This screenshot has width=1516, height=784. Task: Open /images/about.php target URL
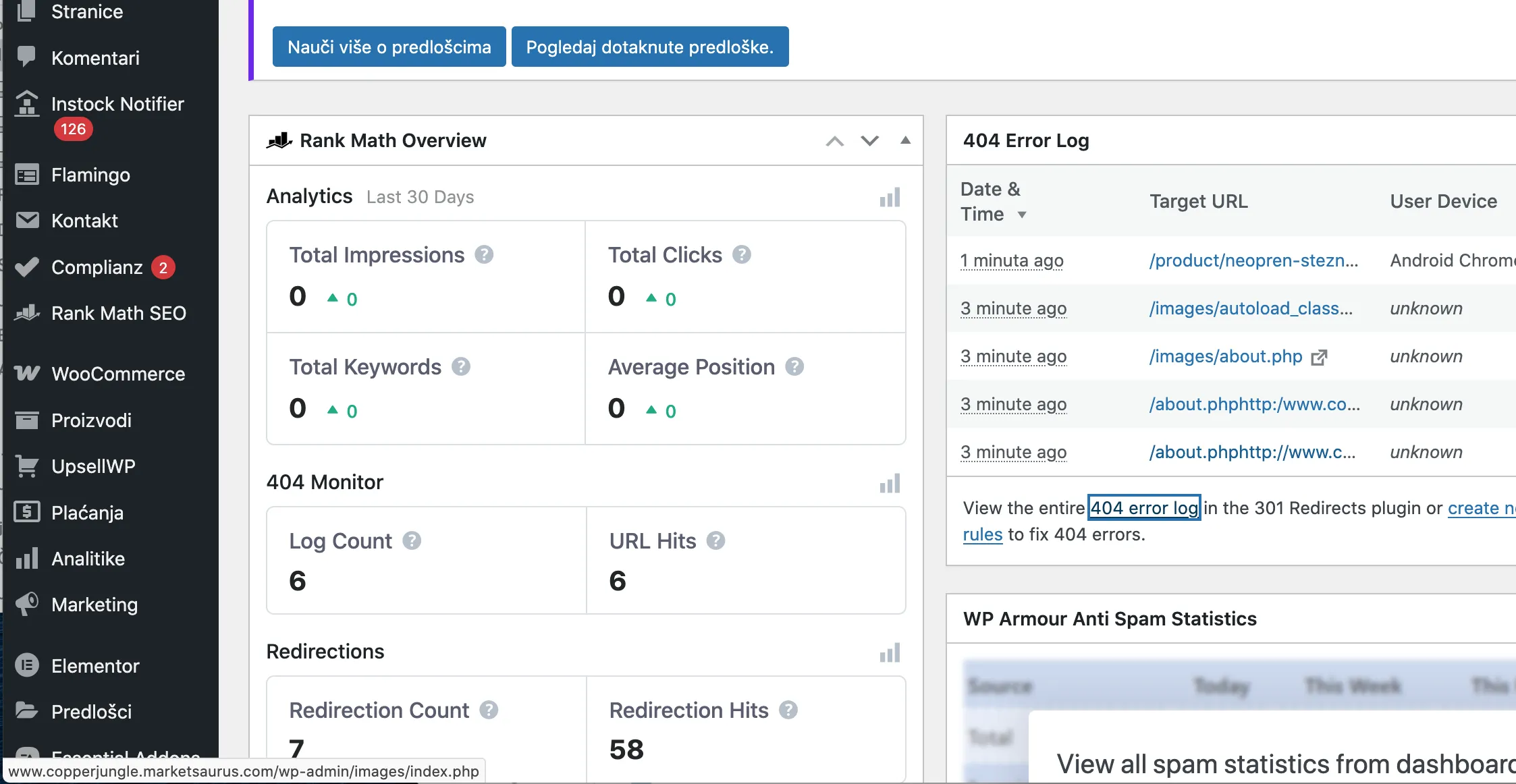point(1226,356)
